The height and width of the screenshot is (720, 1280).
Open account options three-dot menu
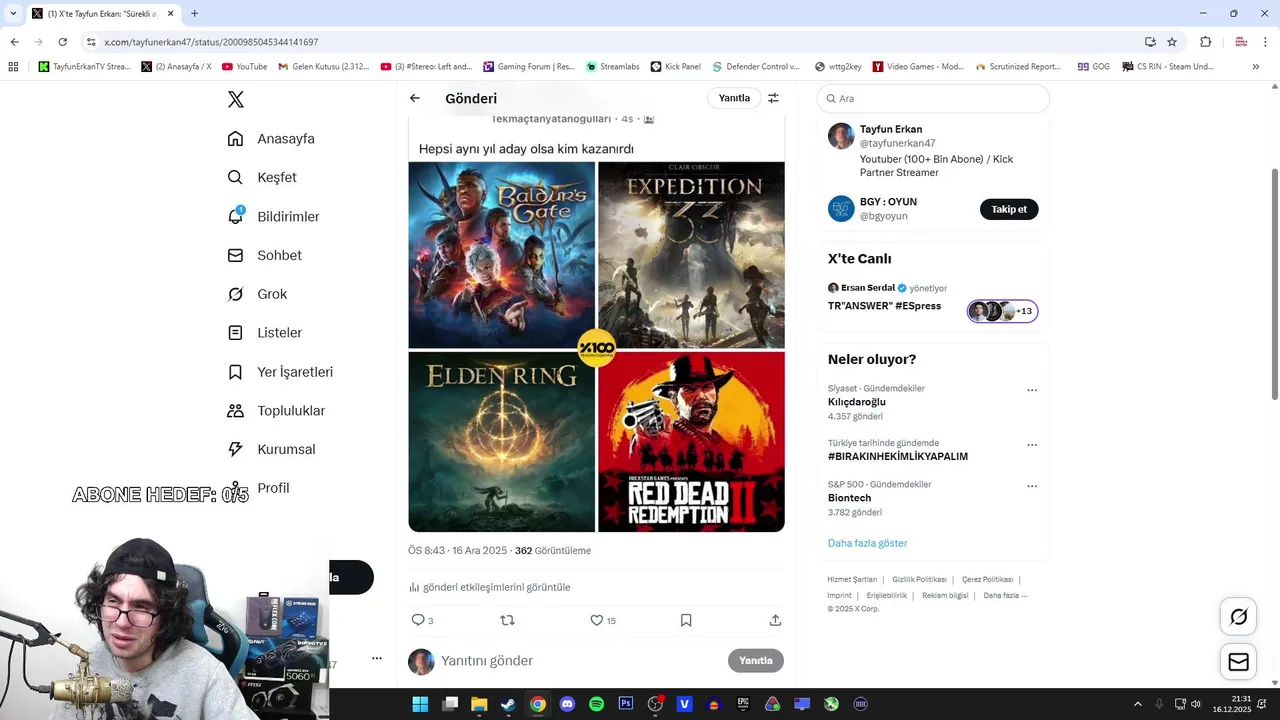pyautogui.click(x=377, y=658)
